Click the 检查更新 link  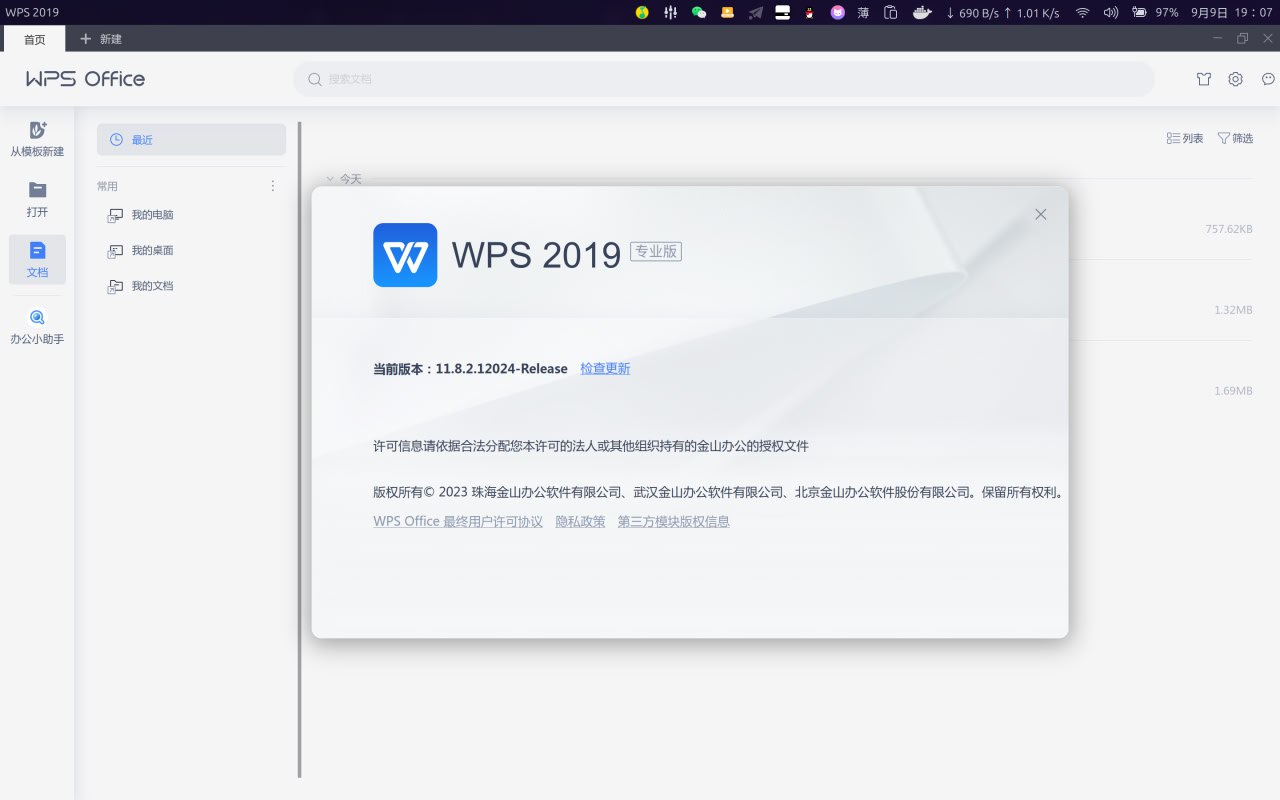[x=605, y=369]
